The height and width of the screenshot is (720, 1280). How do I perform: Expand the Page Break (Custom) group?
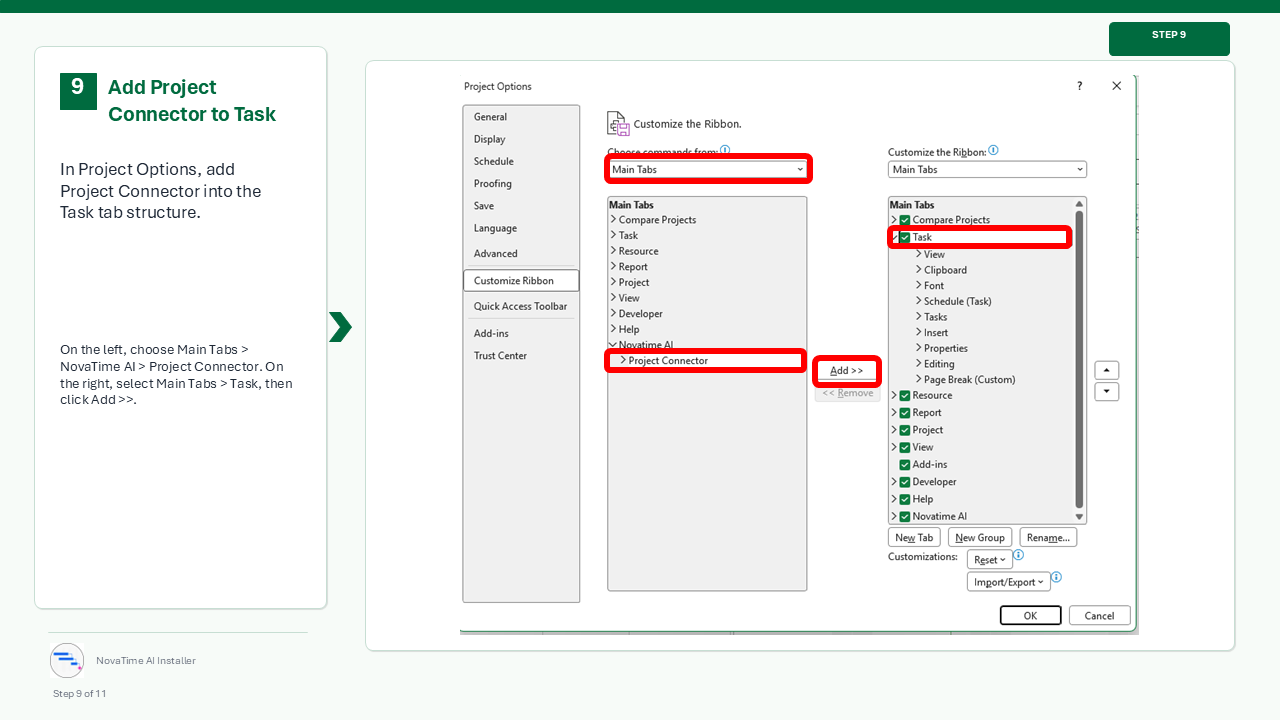918,380
